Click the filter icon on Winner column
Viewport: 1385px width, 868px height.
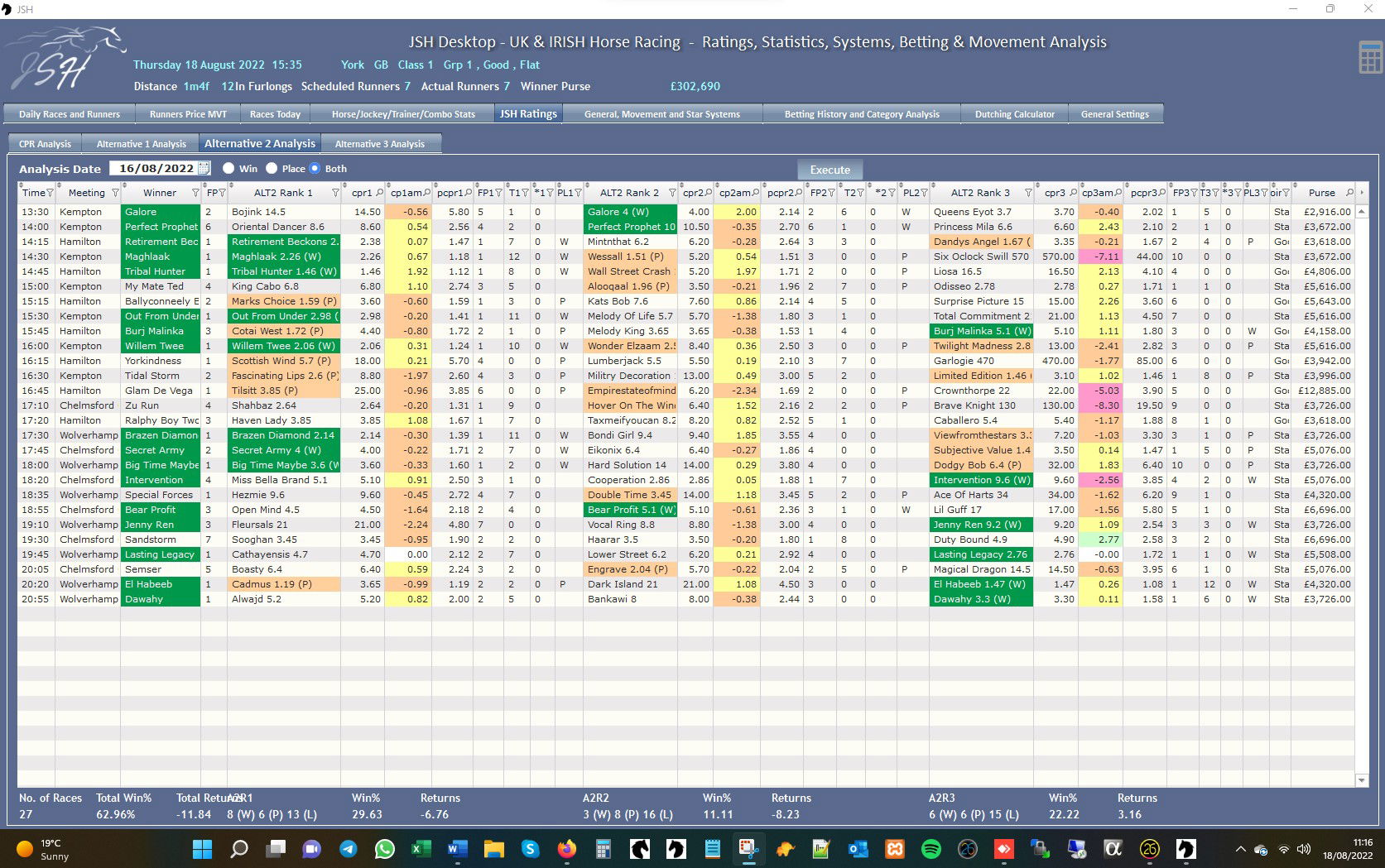(195, 193)
